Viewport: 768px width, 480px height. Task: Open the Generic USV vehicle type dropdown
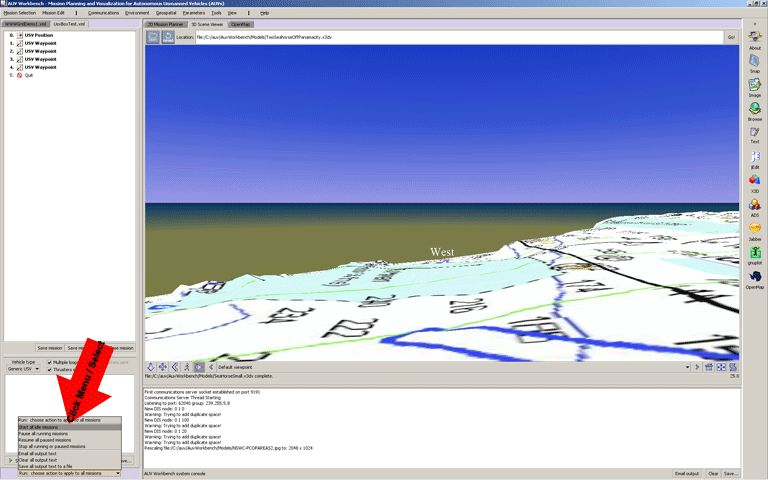[25, 369]
